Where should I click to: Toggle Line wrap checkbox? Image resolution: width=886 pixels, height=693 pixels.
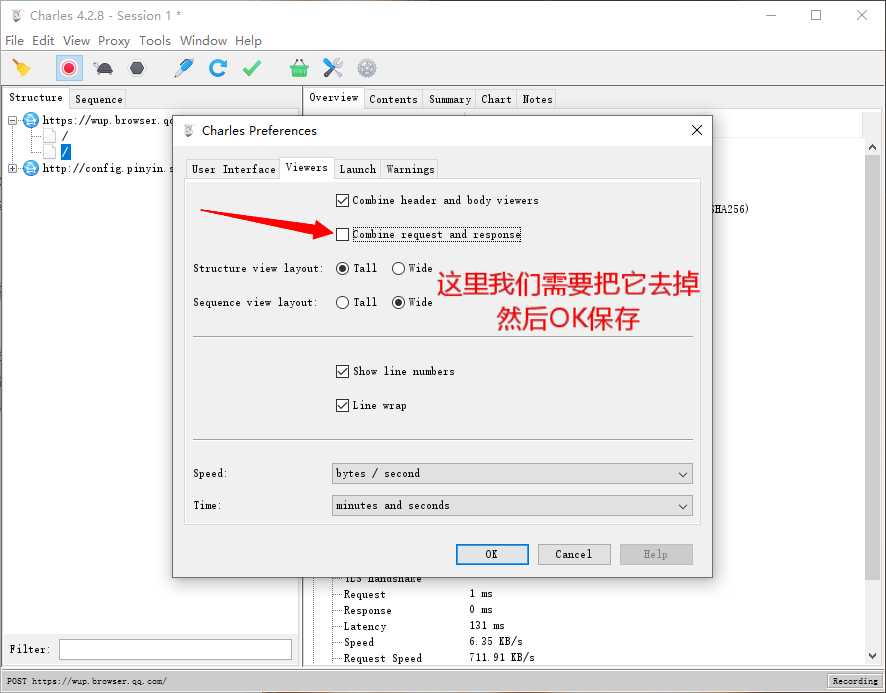pos(342,405)
